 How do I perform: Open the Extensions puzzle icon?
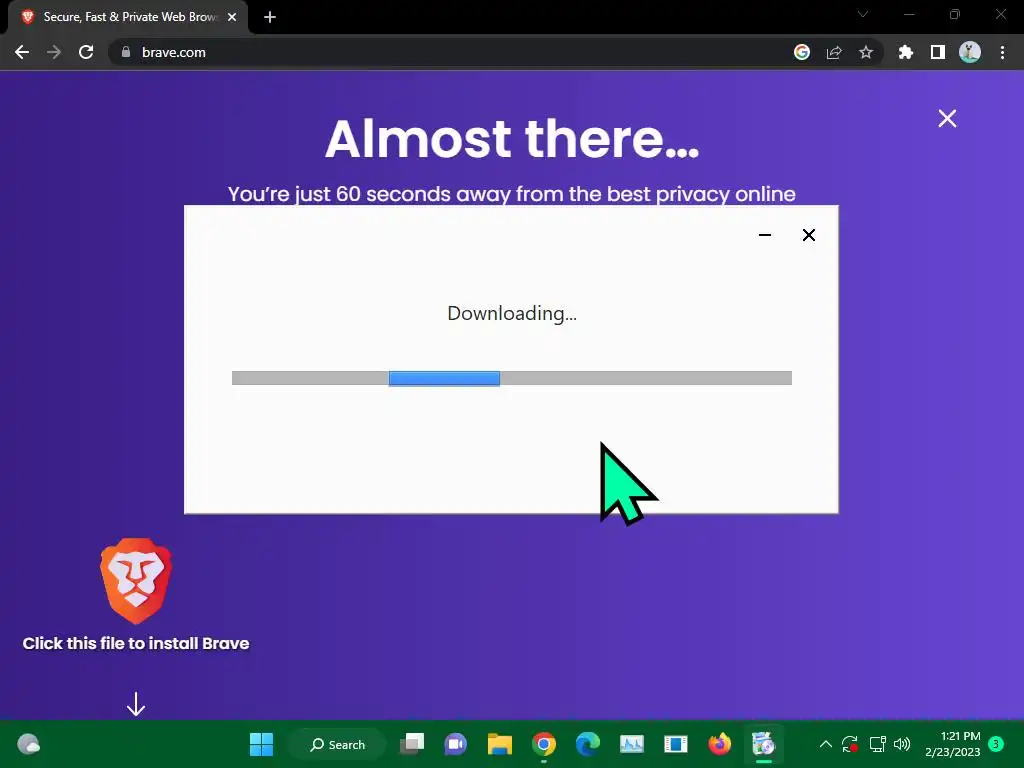point(906,52)
